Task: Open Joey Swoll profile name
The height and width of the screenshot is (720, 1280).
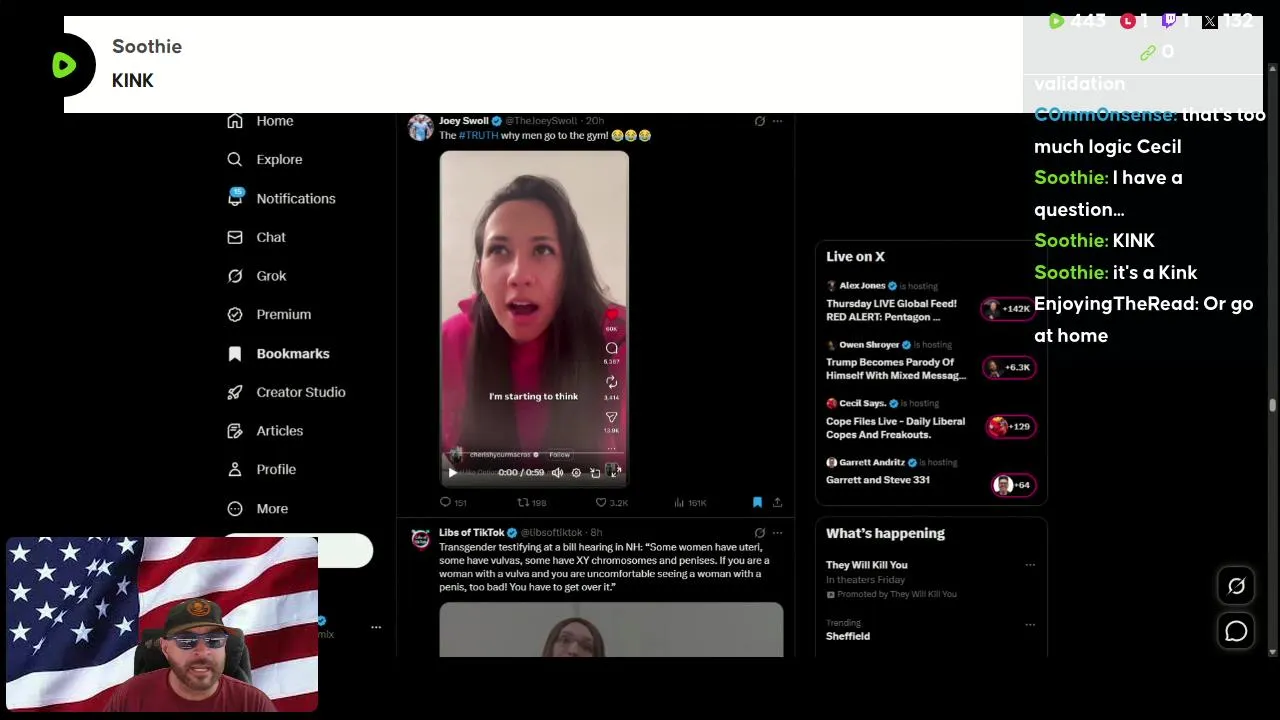Action: point(464,121)
